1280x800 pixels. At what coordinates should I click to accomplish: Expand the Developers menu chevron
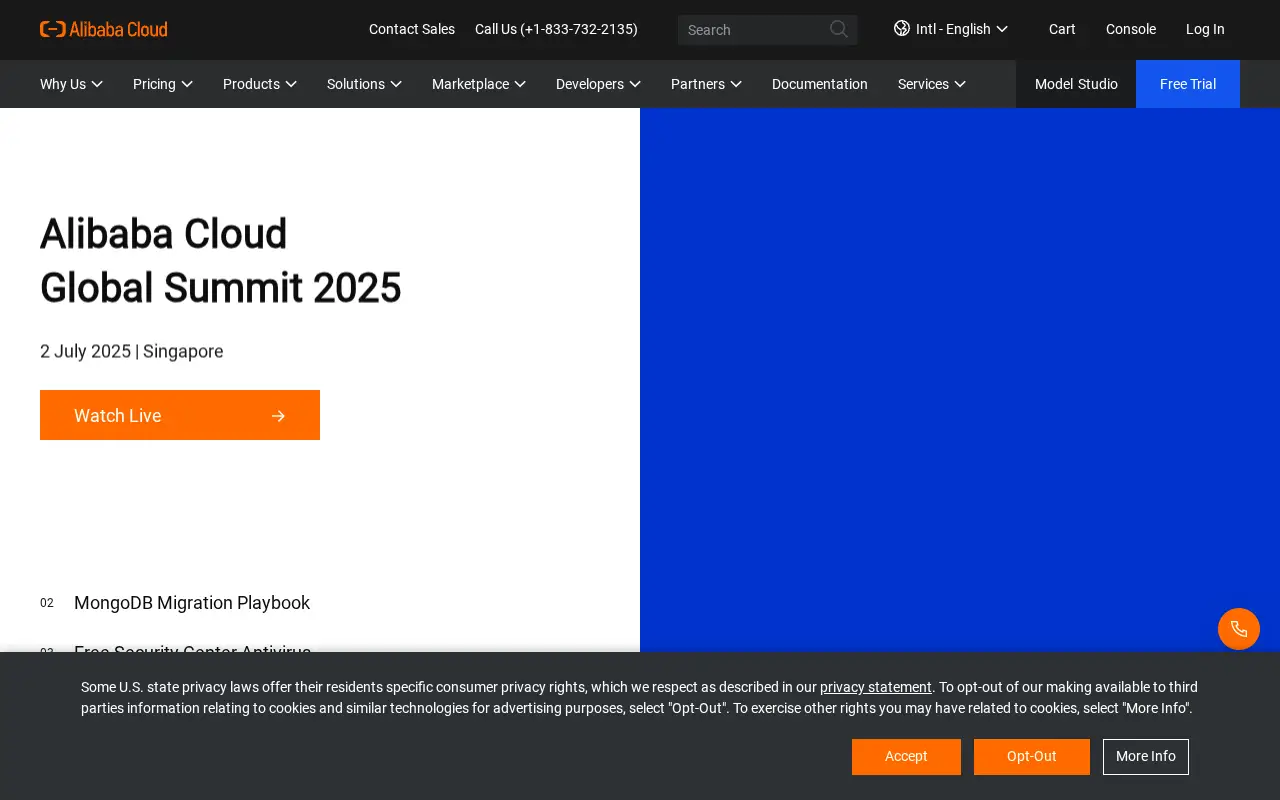[x=635, y=84]
